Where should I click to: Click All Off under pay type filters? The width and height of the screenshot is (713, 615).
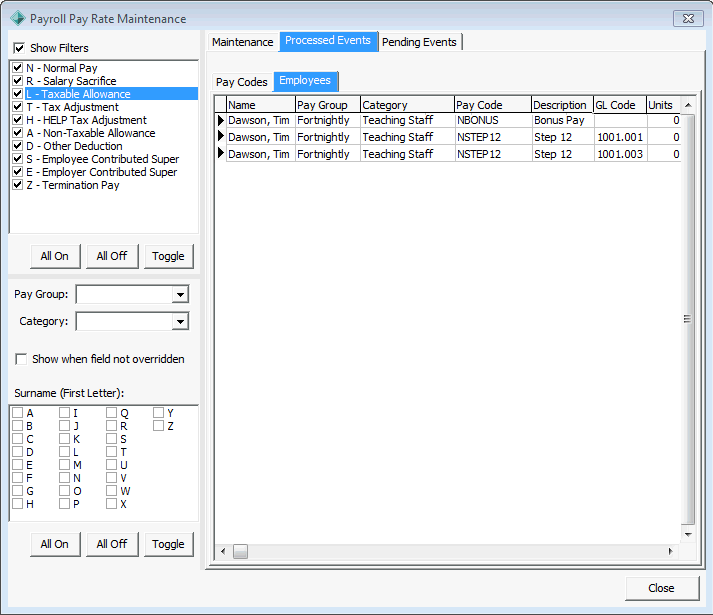click(x=112, y=256)
